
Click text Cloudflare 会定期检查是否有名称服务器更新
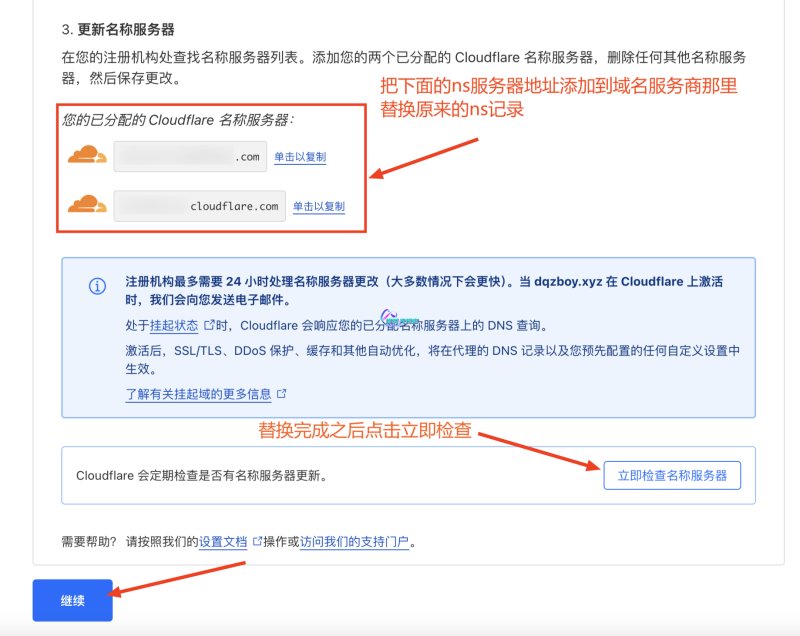coord(202,476)
